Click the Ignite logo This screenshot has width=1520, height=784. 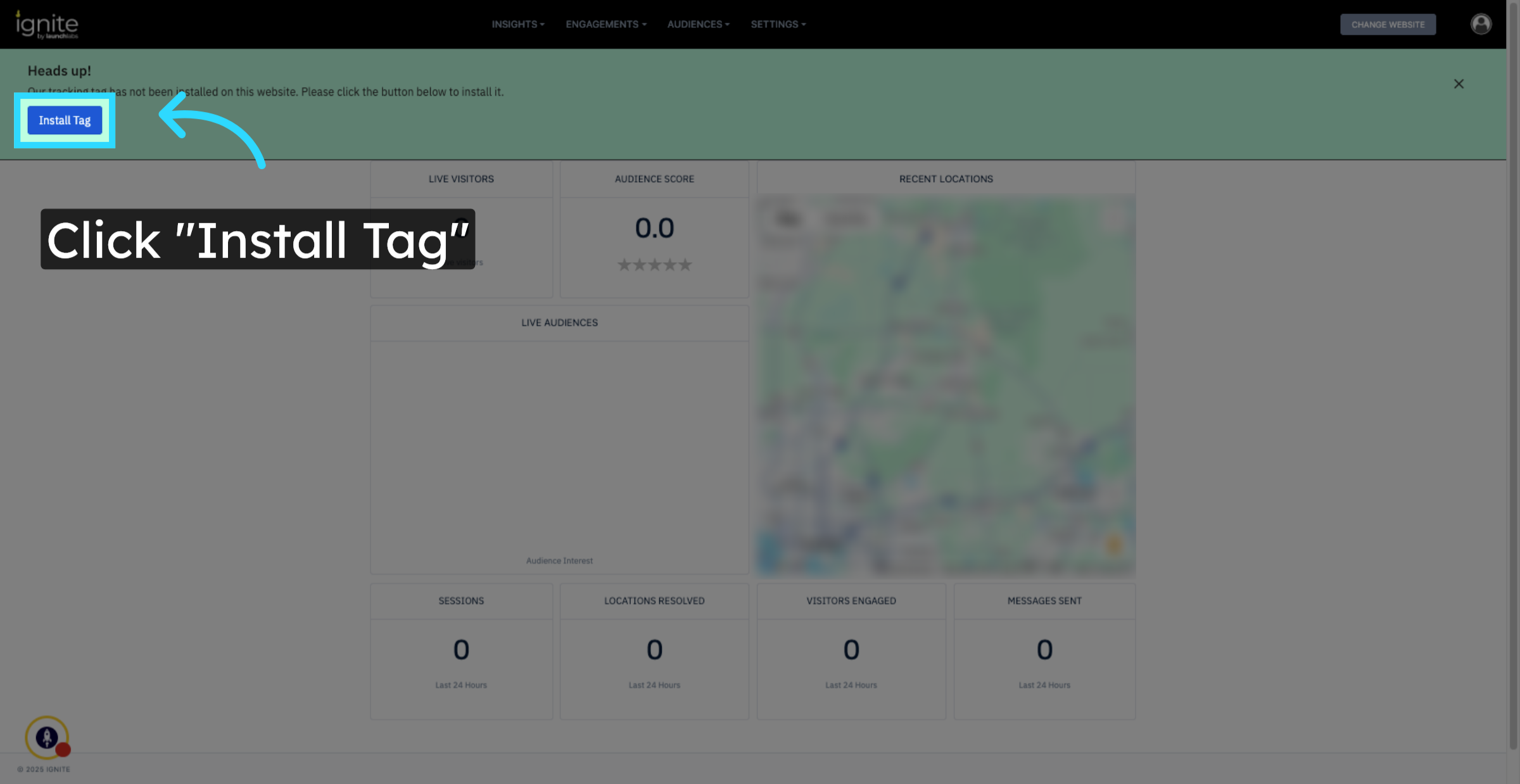[x=47, y=25]
